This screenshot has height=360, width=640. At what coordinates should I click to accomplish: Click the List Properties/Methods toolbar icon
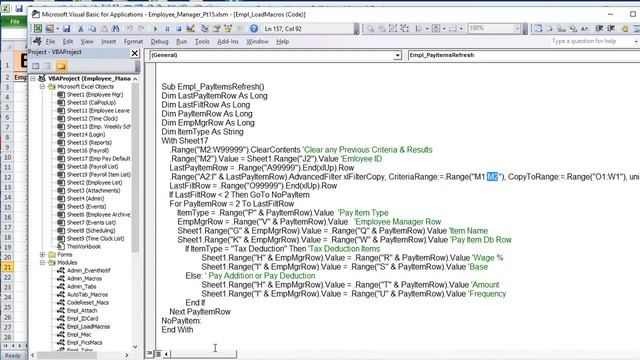coord(538,28)
